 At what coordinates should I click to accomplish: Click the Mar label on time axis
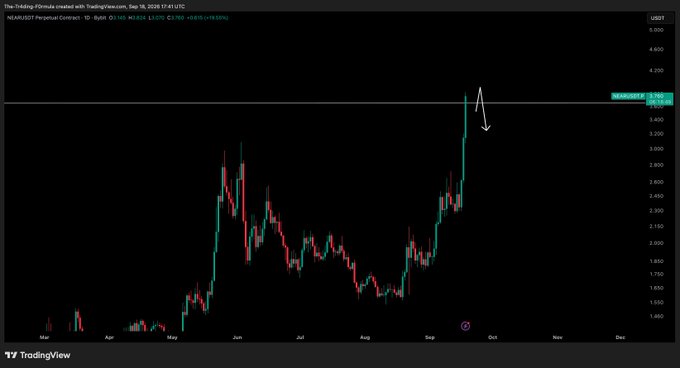pyautogui.click(x=44, y=337)
